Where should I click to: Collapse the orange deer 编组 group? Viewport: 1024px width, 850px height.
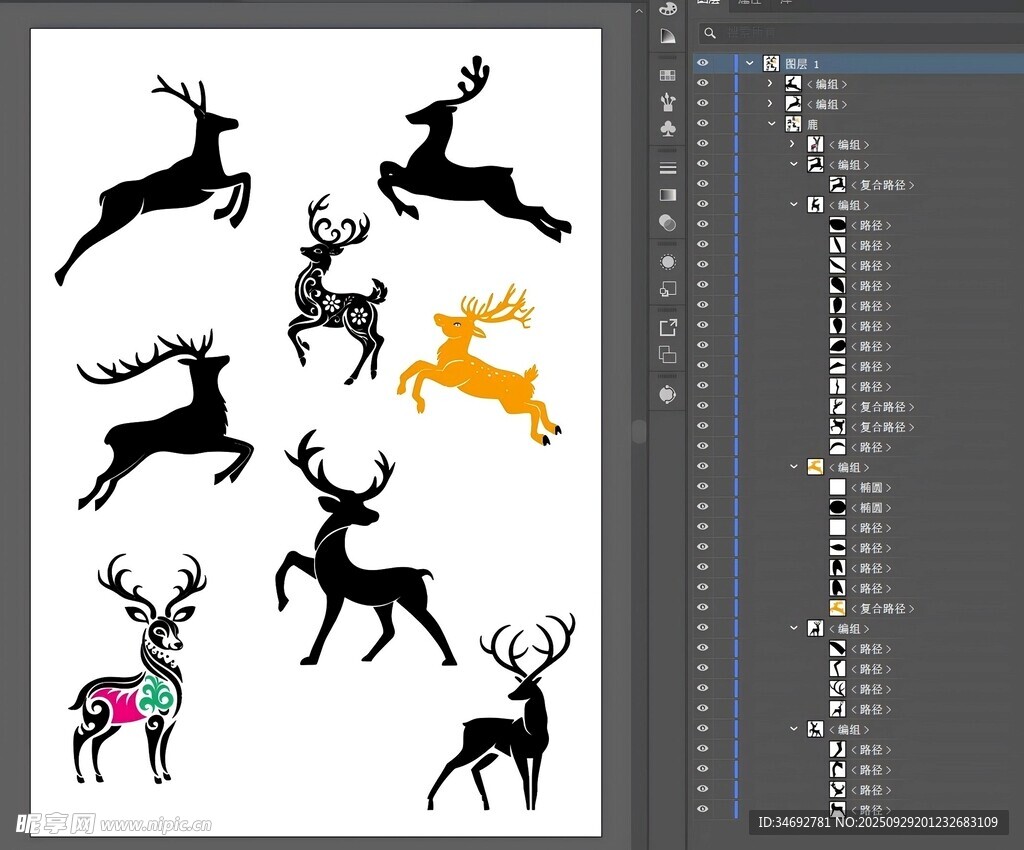coord(794,467)
